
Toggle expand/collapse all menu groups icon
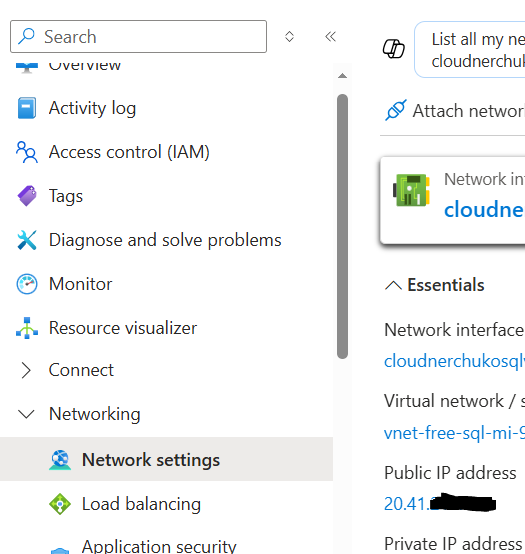coord(289,36)
